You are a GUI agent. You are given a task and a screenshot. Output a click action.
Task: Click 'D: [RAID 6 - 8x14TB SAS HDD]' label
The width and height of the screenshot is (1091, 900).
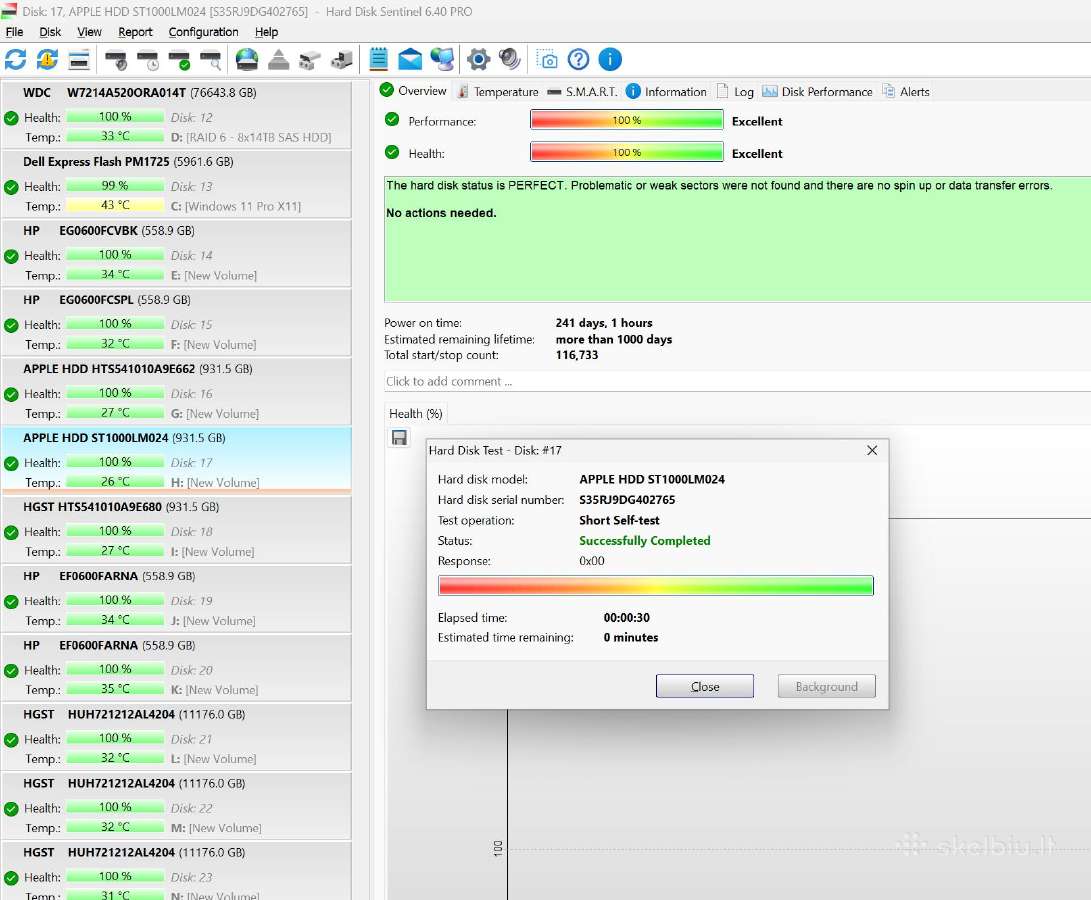(251, 137)
